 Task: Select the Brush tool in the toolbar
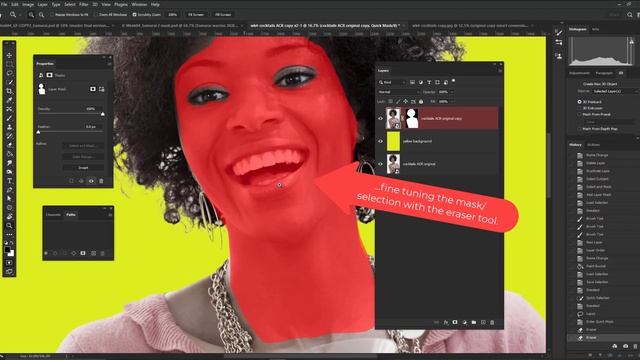tap(9, 118)
